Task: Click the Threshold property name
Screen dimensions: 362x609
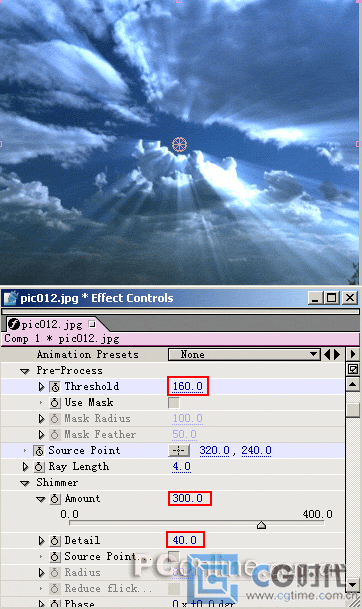Action: pos(92,386)
